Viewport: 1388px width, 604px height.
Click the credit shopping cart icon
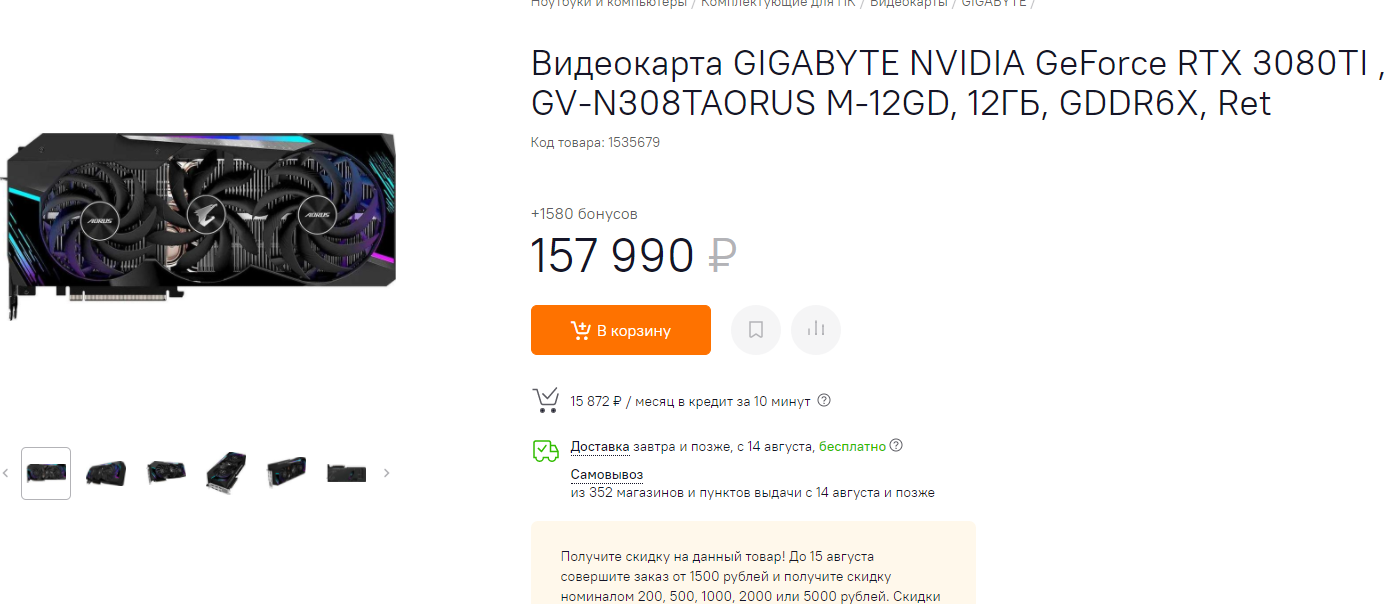(545, 401)
